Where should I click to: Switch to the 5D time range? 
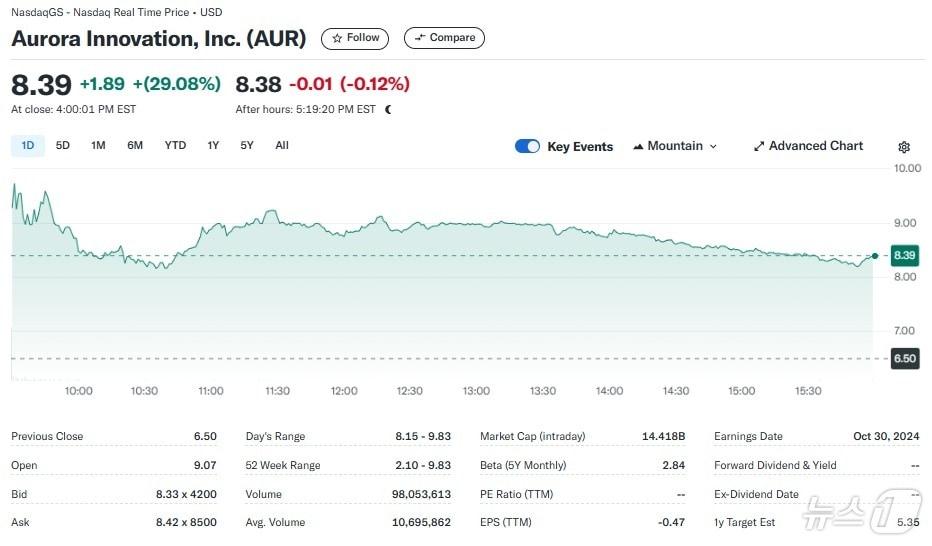pos(63,145)
